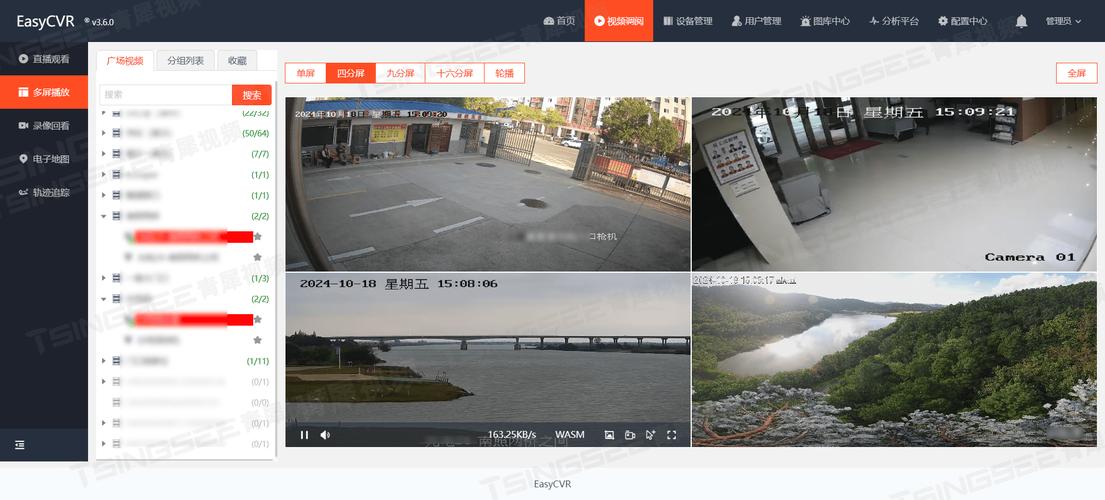Mute the bridge camera audio
1105x500 pixels.
tap(325, 435)
